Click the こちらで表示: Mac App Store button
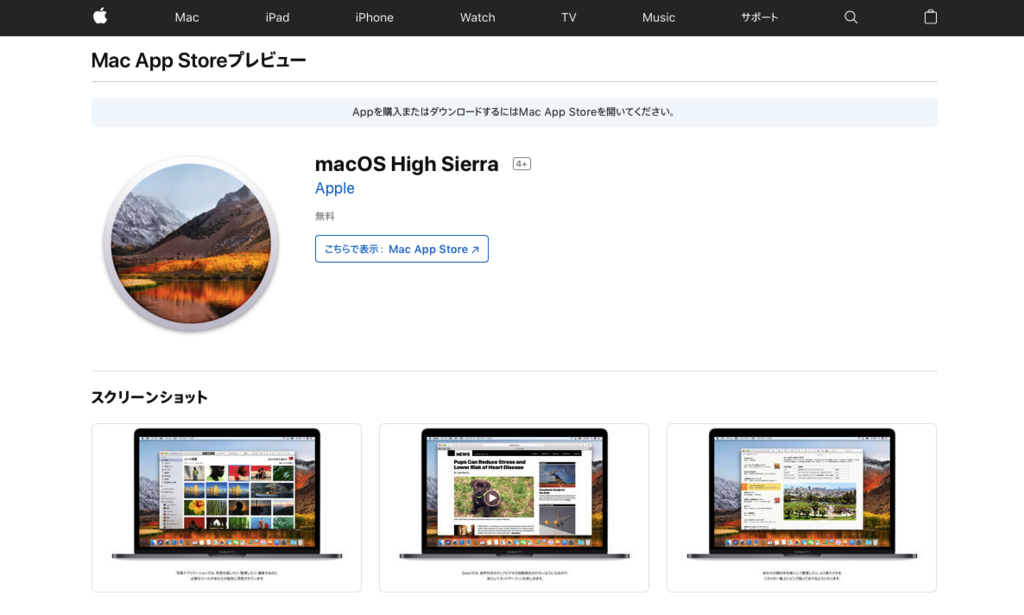1024x615 pixels. click(x=402, y=249)
